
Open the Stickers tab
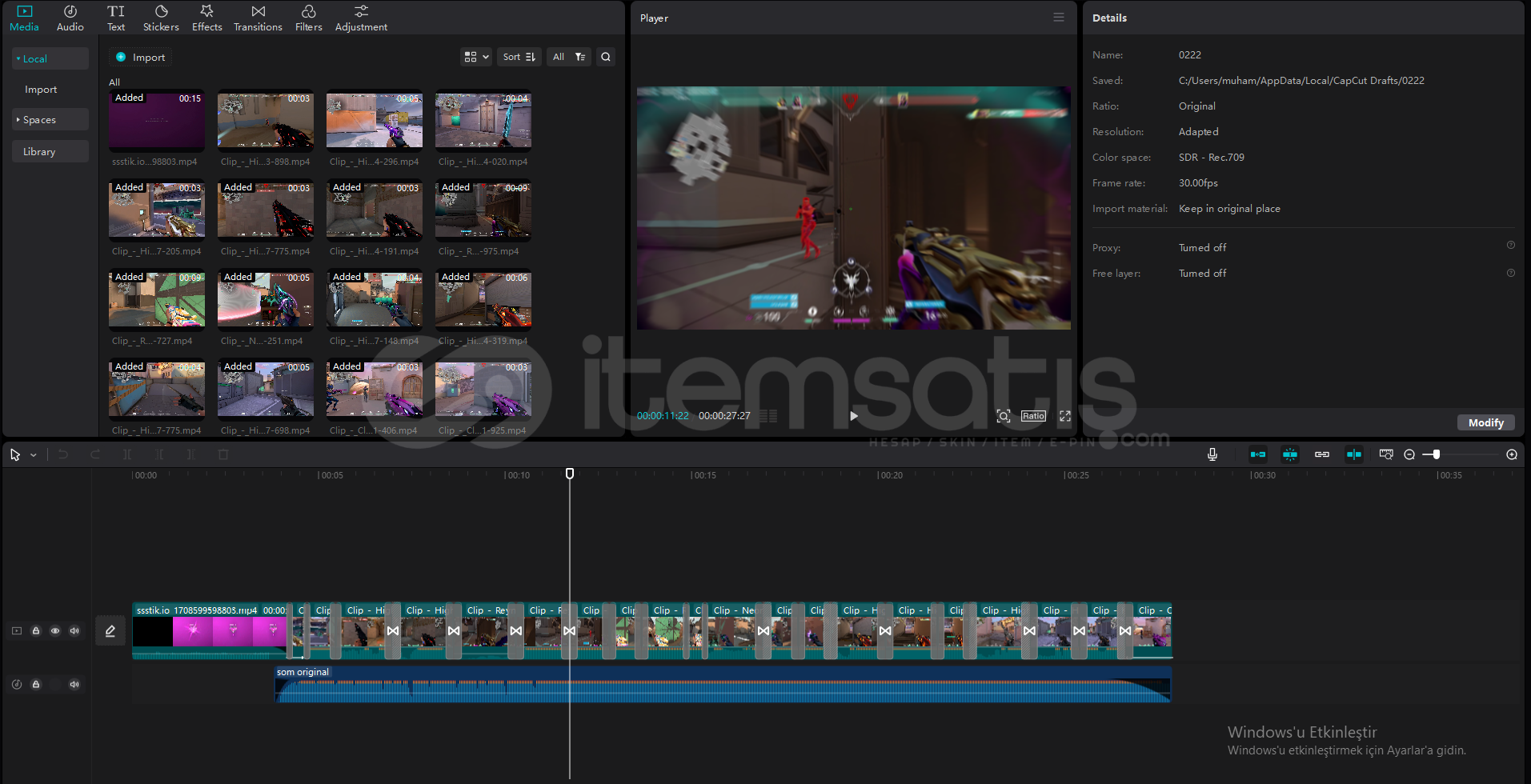click(161, 18)
